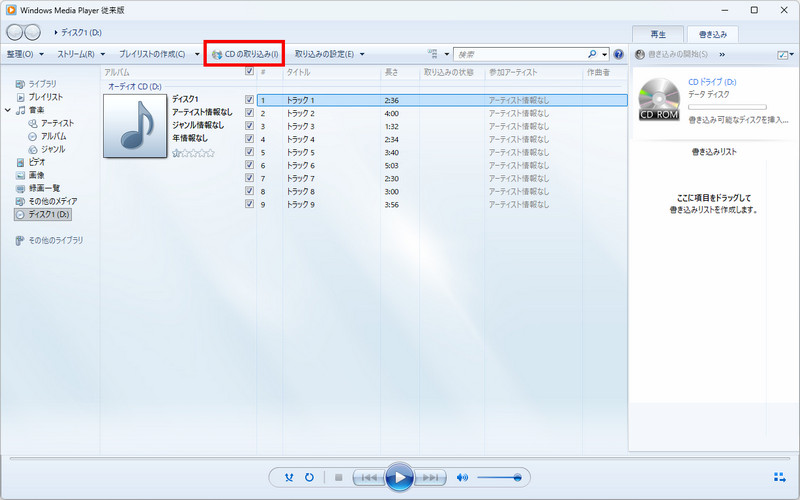Uncheck the checkbox for トラック 9

249,204
